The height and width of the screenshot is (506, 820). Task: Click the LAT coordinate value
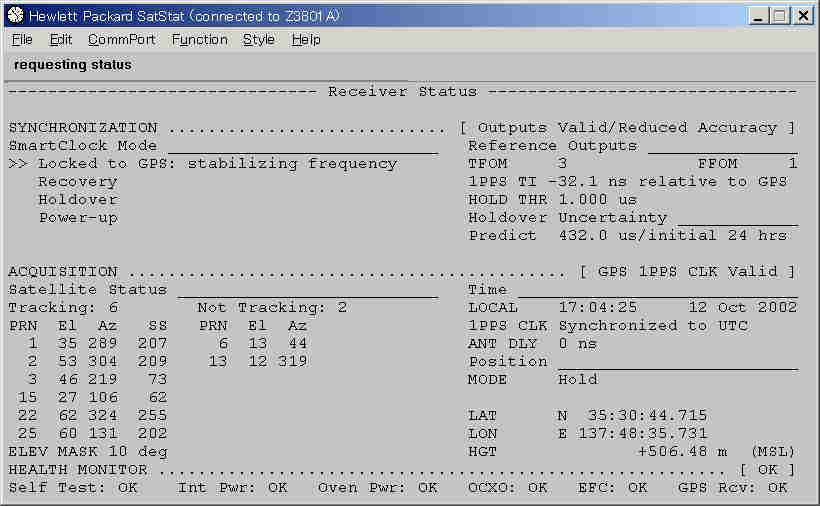[x=632, y=416]
